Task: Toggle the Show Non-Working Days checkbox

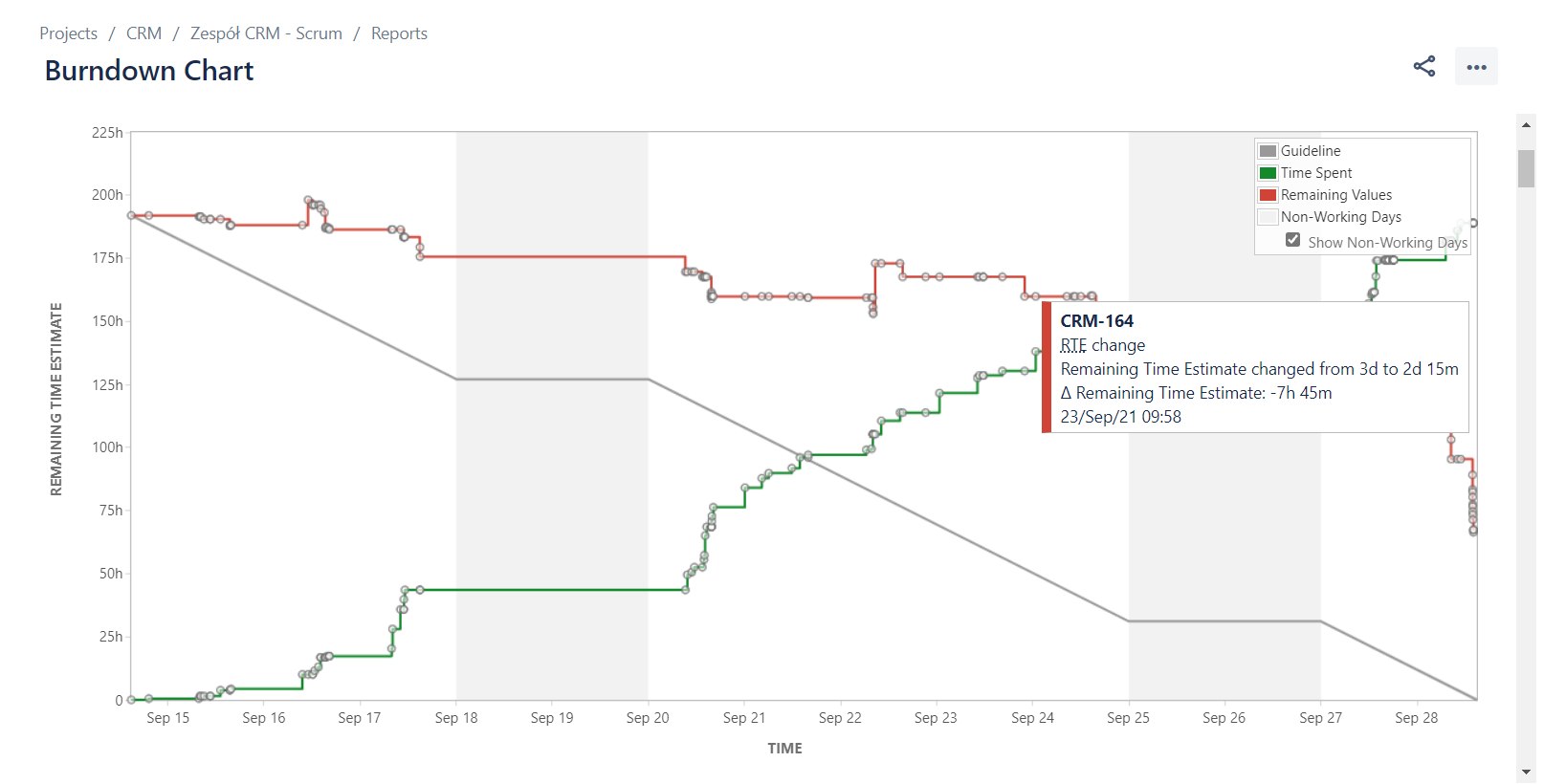Action: click(1292, 239)
